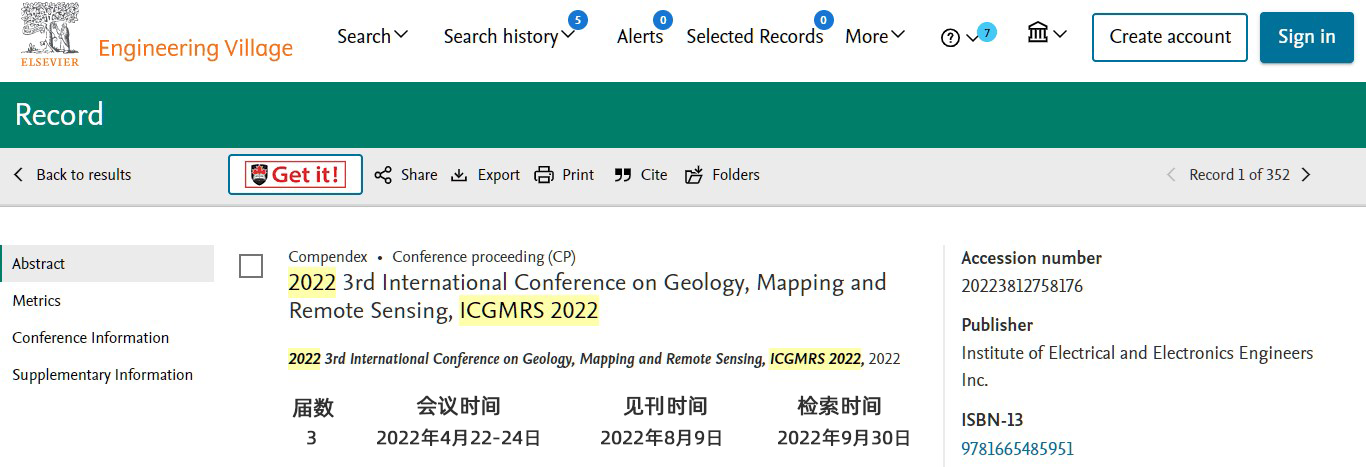Cite this record
The image size is (1366, 467).
640,175
